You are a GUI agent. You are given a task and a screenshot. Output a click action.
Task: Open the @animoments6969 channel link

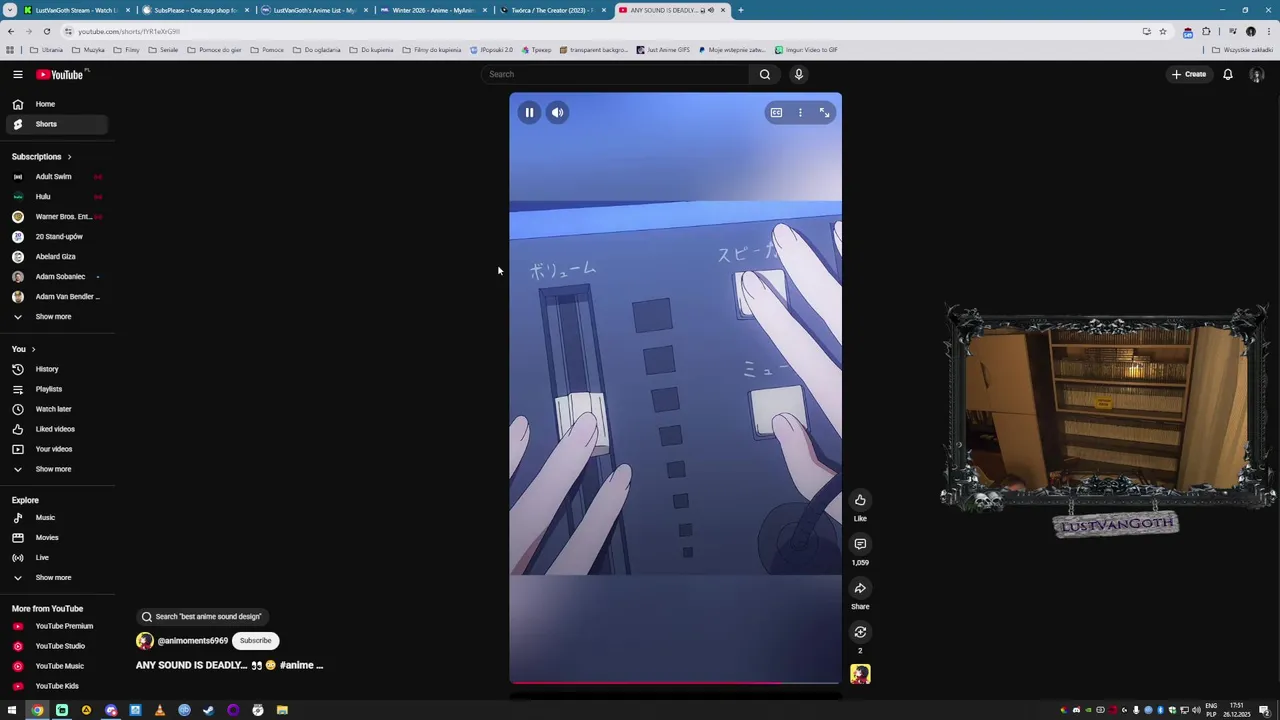tap(193, 641)
